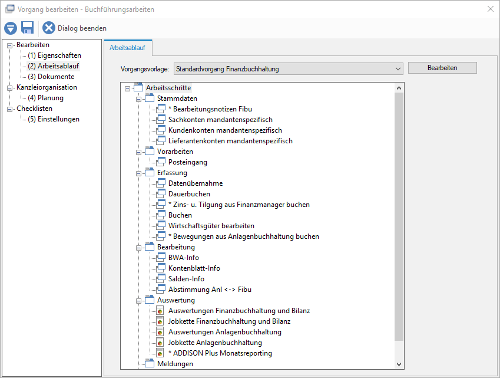
Task: Collapse the Vorarbeiten folder
Action: [x=139, y=152]
